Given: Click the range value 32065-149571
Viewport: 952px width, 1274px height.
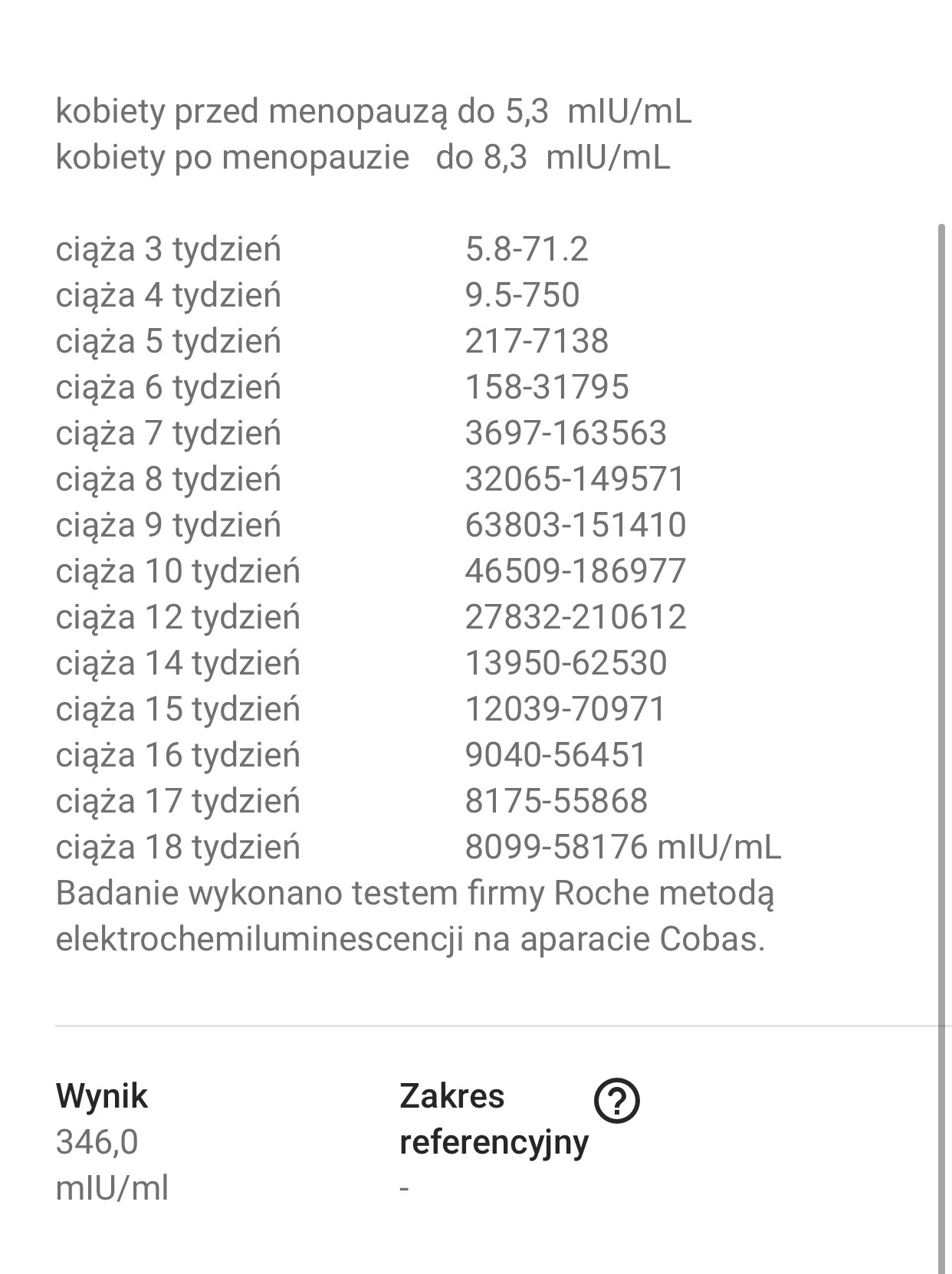Looking at the screenshot, I should [x=575, y=479].
